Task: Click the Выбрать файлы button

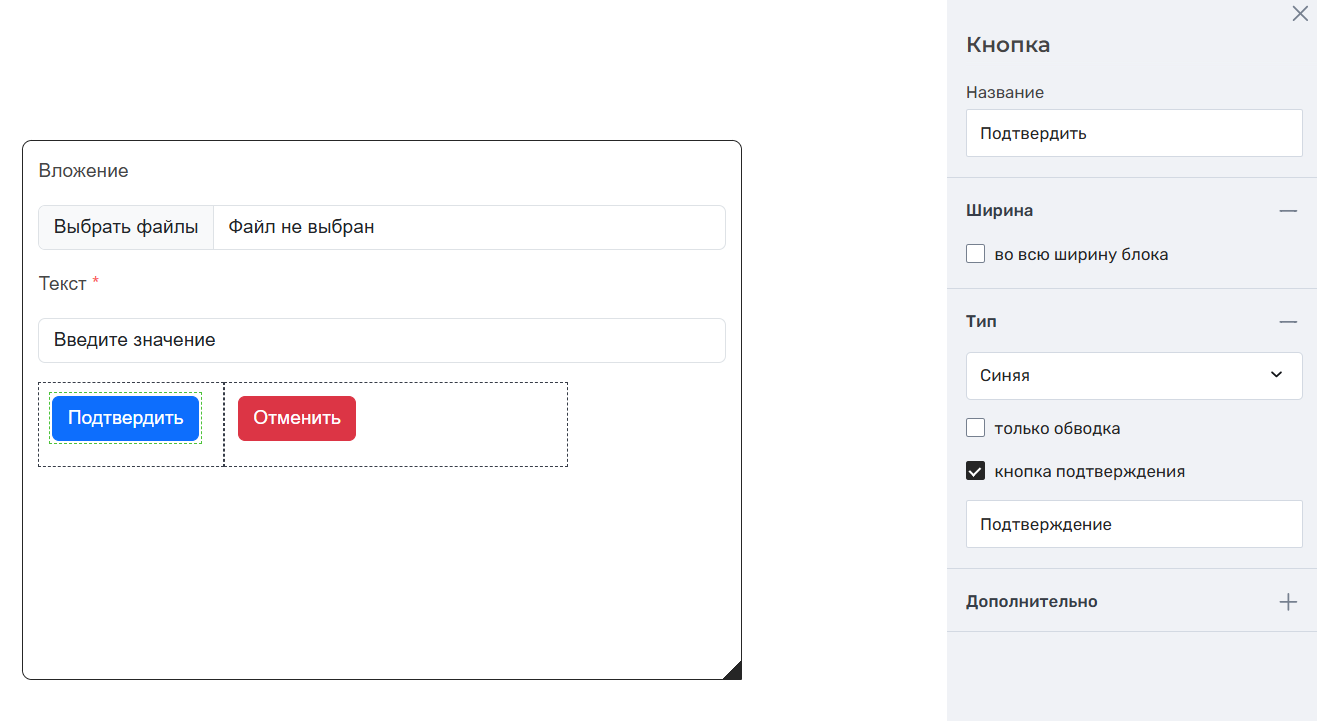Action: pyautogui.click(x=126, y=227)
